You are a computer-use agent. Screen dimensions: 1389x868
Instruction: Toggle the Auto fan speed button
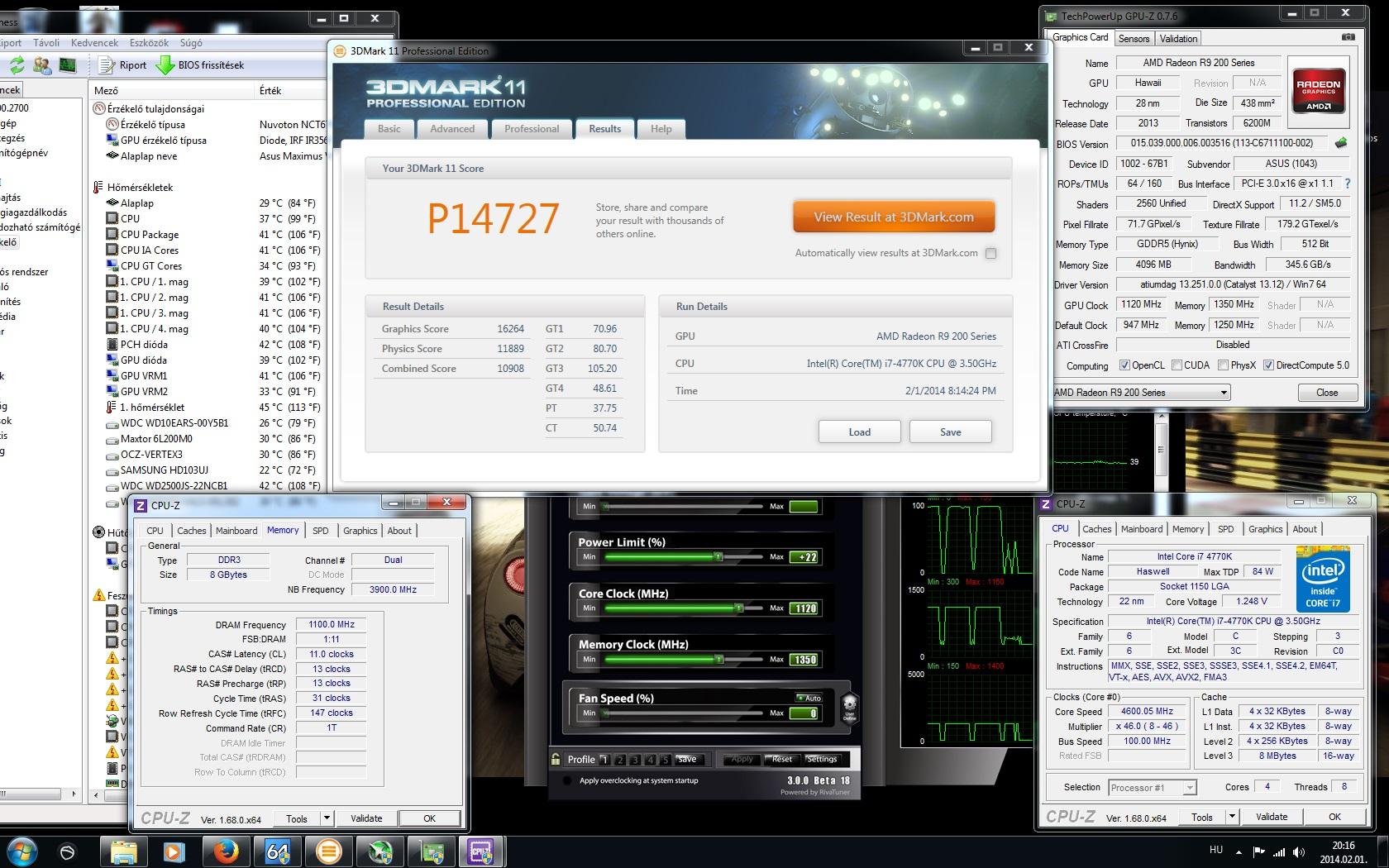click(809, 698)
